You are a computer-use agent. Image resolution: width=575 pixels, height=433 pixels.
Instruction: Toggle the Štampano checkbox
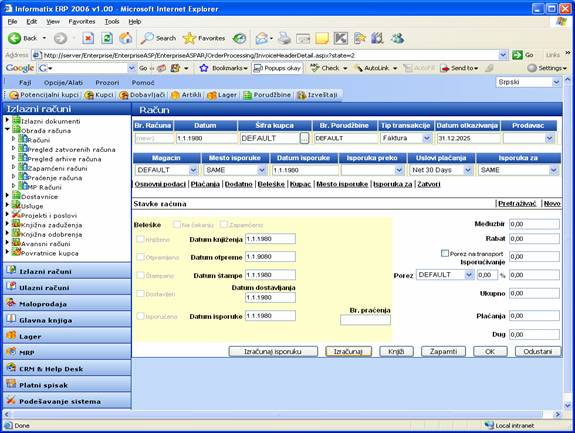(140, 275)
